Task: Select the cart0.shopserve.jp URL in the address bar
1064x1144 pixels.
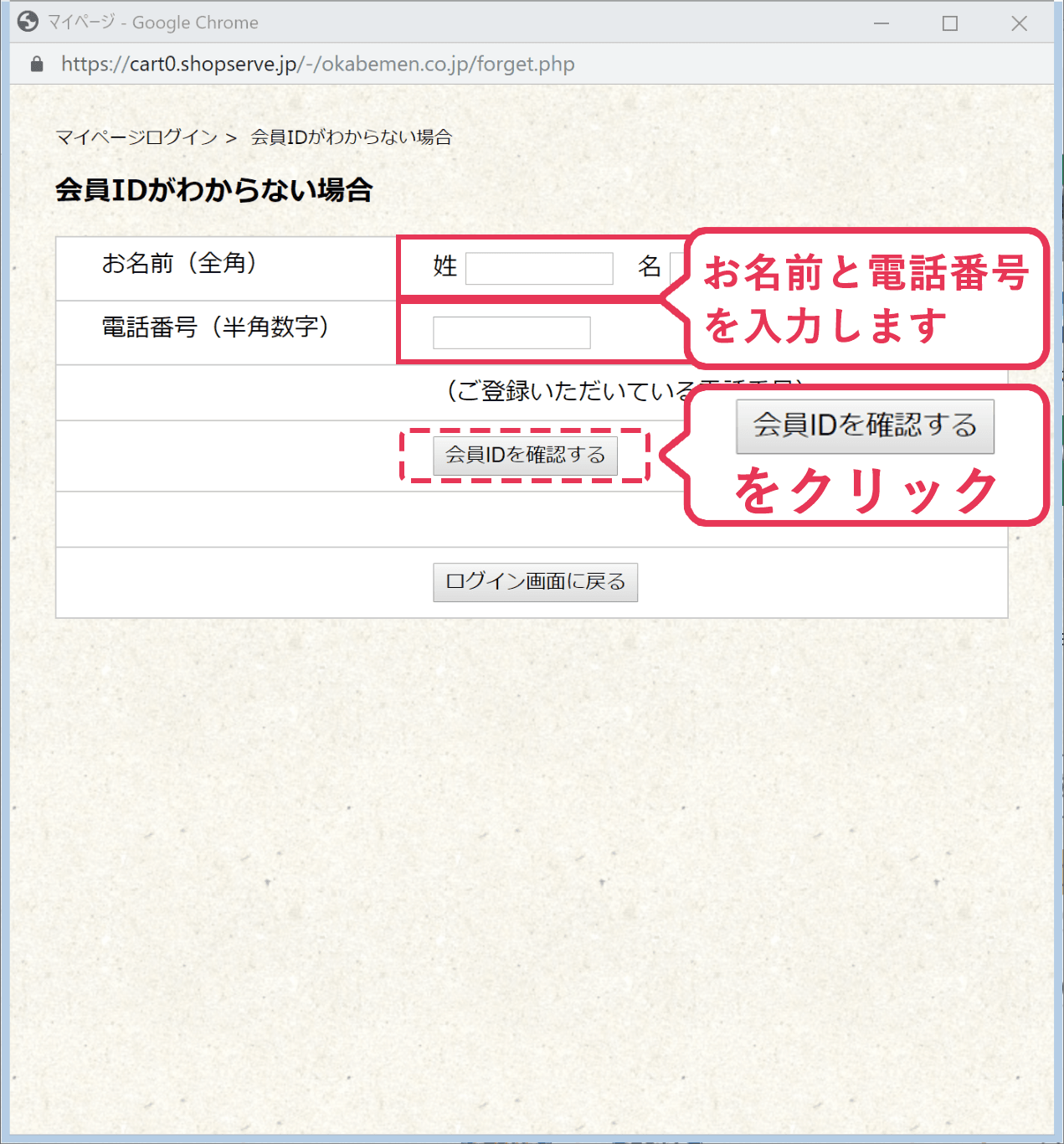Action: point(317,64)
